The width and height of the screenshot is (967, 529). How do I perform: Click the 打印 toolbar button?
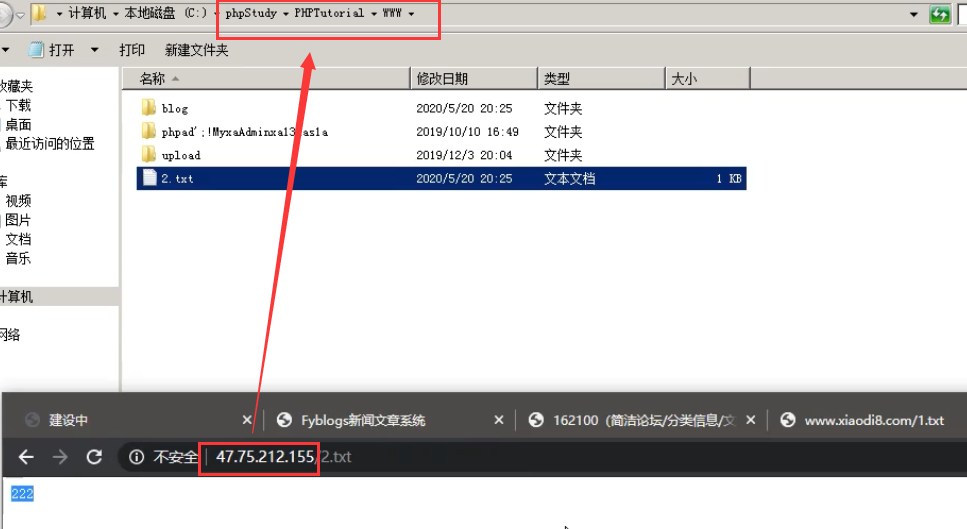pos(132,50)
